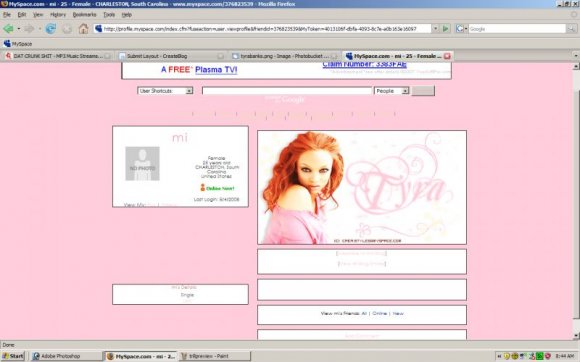Open the Tools menu

pos(109,15)
